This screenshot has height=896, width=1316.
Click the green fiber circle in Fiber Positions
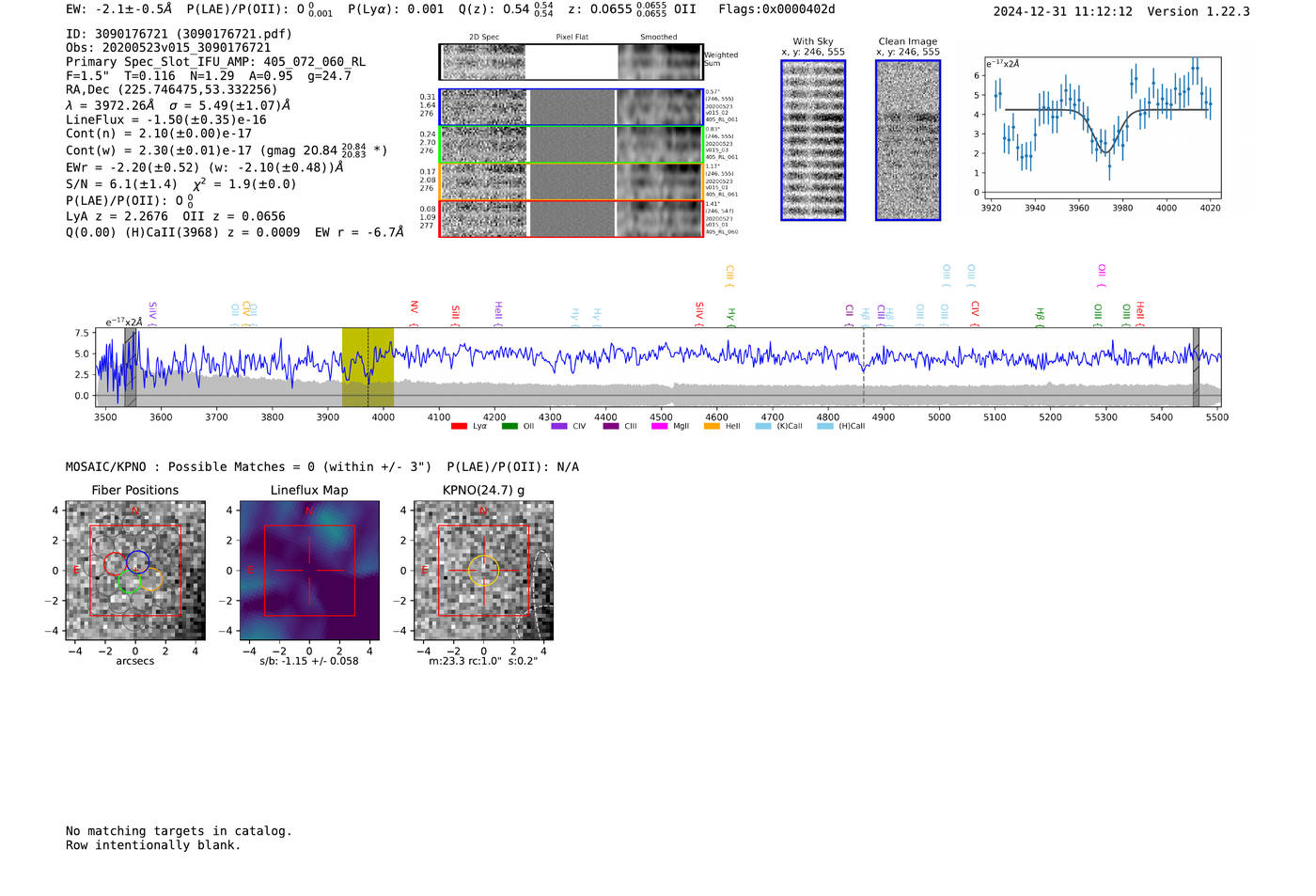[129, 583]
